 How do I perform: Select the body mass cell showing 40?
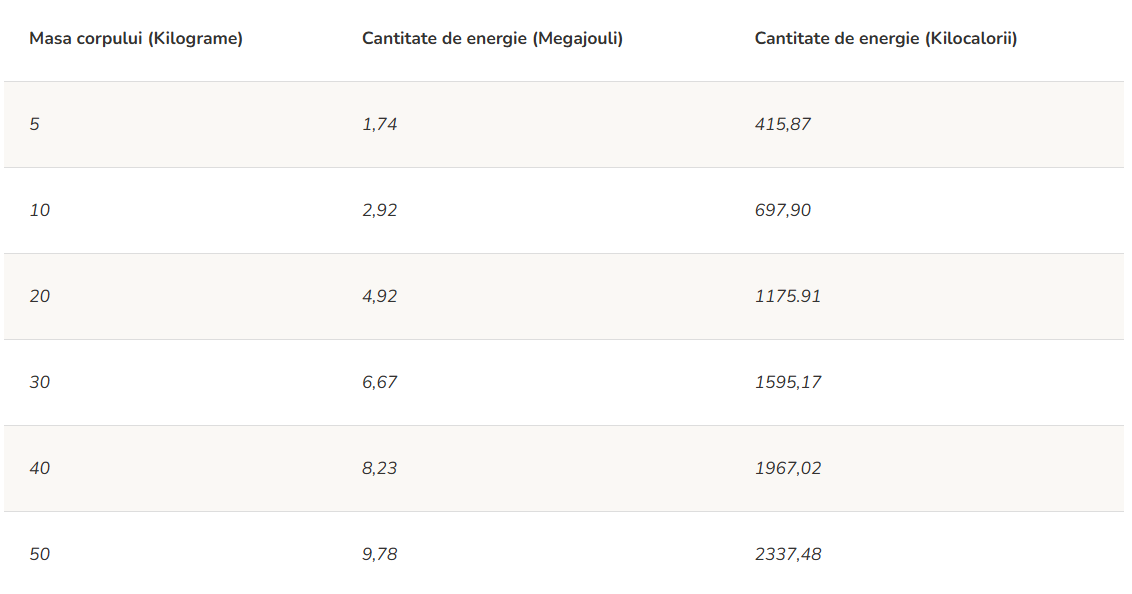[x=40, y=469]
